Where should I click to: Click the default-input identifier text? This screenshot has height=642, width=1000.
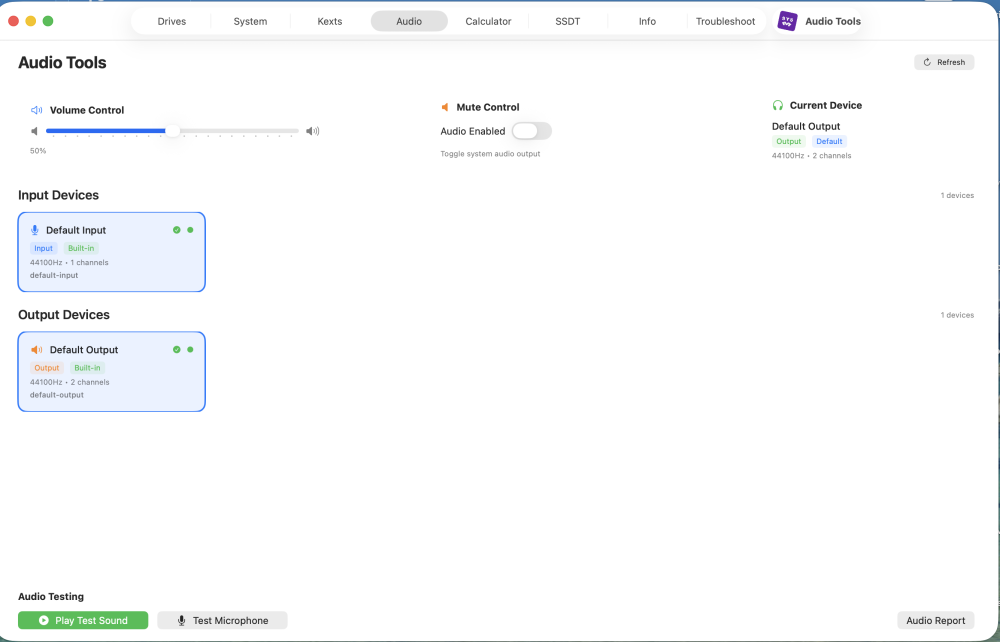[x=54, y=275]
